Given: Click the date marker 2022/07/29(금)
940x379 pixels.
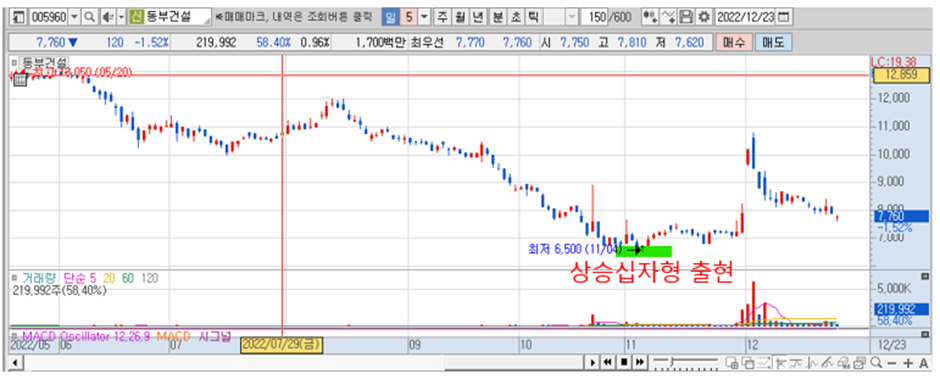Looking at the screenshot, I should tap(282, 345).
